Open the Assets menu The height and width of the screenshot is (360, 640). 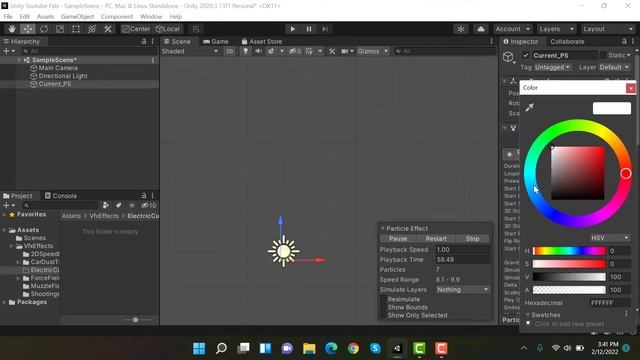(x=45, y=16)
